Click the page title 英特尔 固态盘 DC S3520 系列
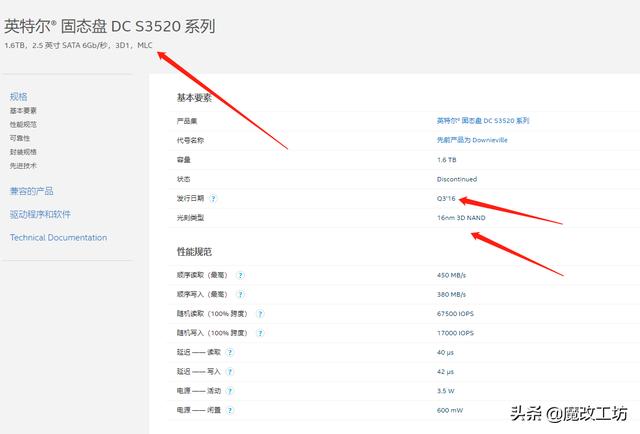The width and height of the screenshot is (640, 434). (109, 26)
